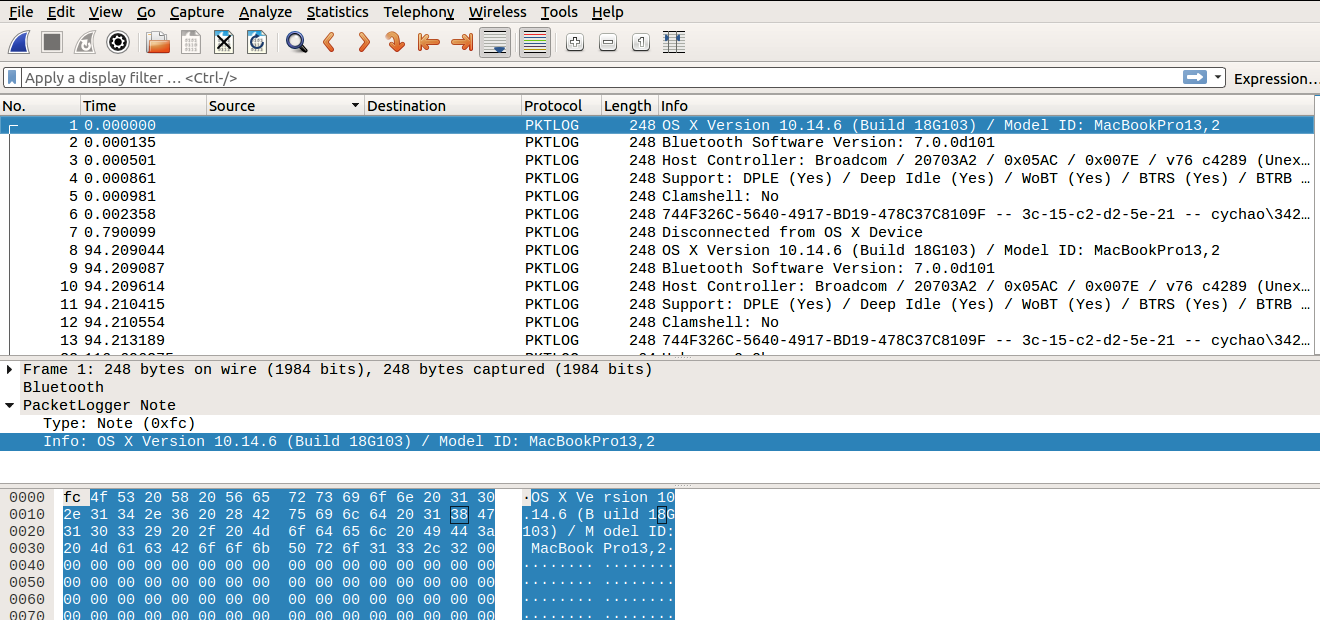This screenshot has height=620, width=1320.
Task: Start capturing packets with the shark fin icon
Action: pyautogui.click(x=20, y=42)
